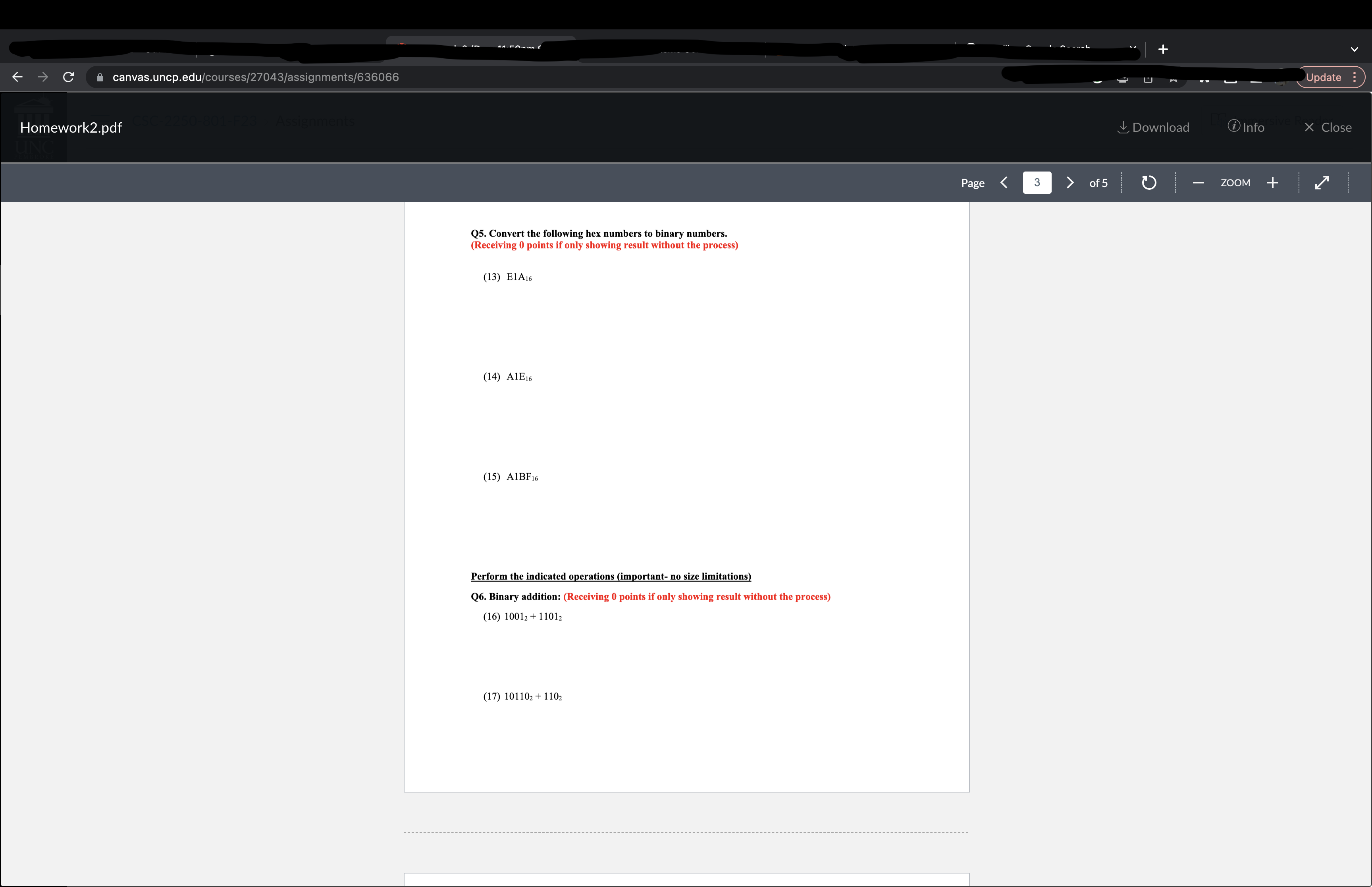The height and width of the screenshot is (887, 1372).
Task: Click the Update button in Chrome
Action: (1323, 77)
